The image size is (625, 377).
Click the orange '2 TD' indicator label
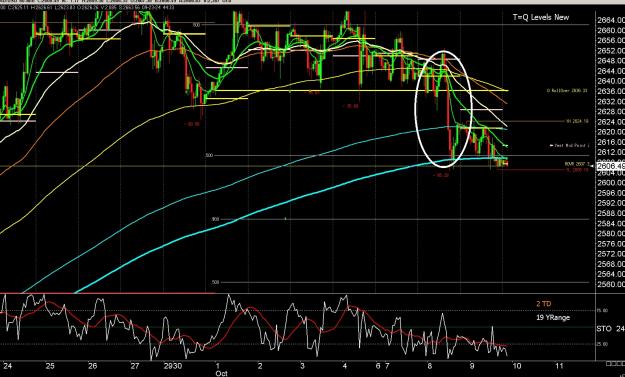(x=544, y=304)
